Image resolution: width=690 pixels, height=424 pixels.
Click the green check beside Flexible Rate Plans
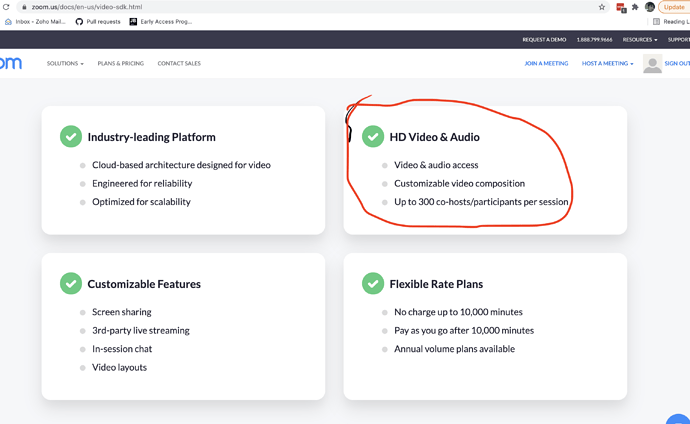coord(373,284)
